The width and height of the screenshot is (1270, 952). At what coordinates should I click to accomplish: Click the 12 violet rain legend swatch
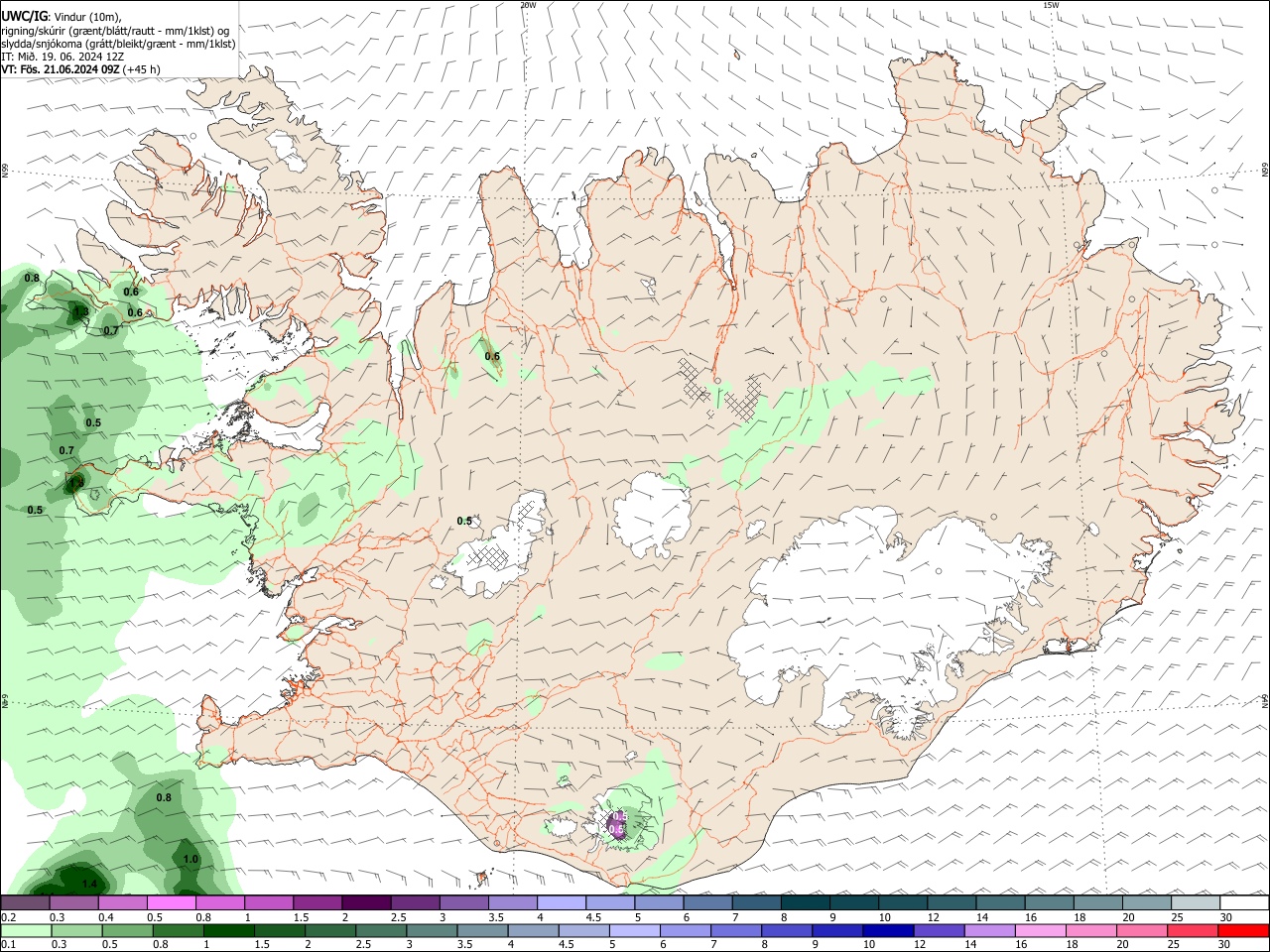pyautogui.click(x=940, y=930)
